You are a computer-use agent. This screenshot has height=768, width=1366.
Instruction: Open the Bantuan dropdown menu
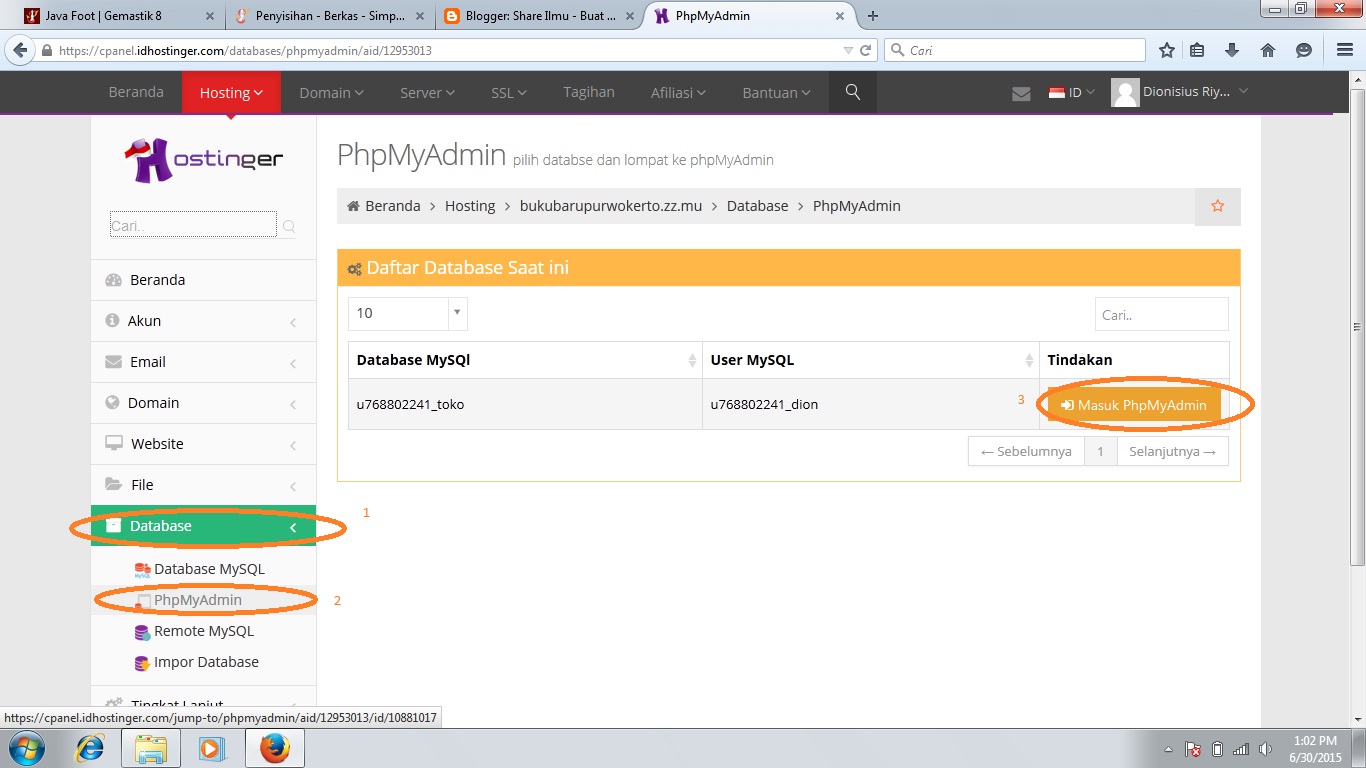[x=776, y=92]
